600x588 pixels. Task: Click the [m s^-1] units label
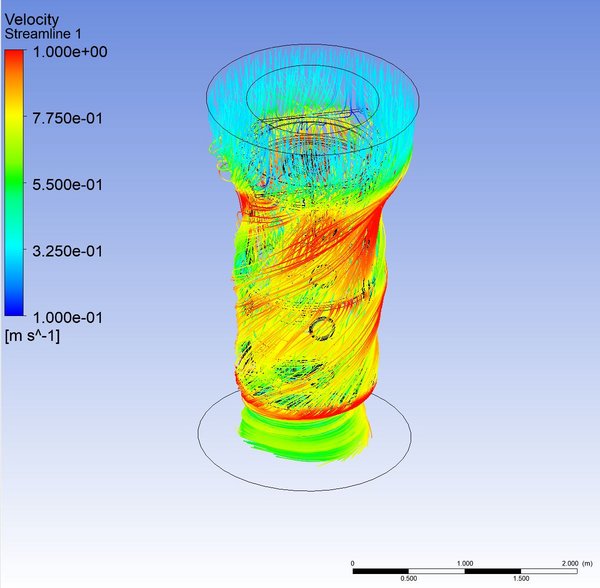point(32,336)
